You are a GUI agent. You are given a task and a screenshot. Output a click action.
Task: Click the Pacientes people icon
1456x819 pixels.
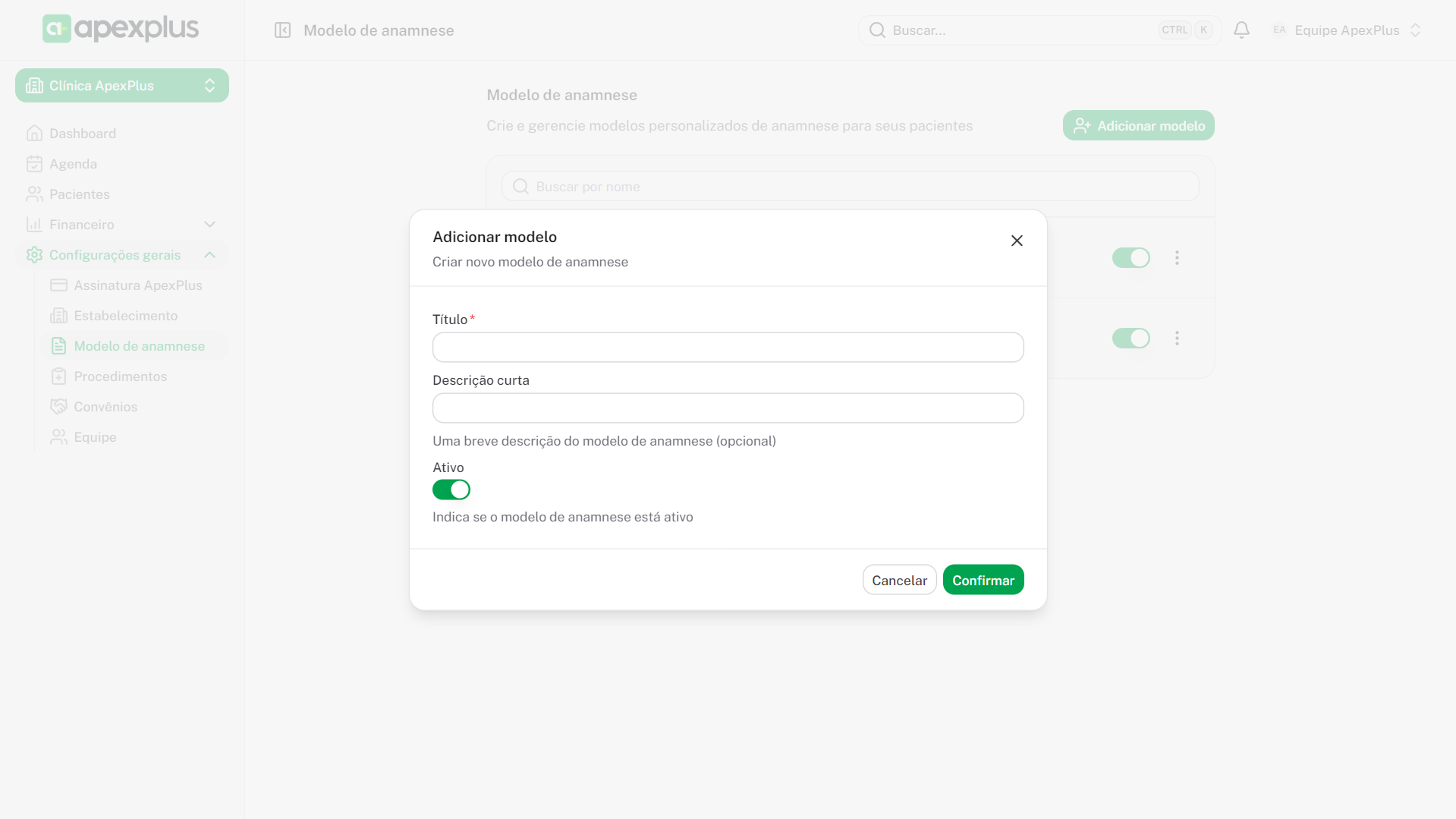(34, 194)
